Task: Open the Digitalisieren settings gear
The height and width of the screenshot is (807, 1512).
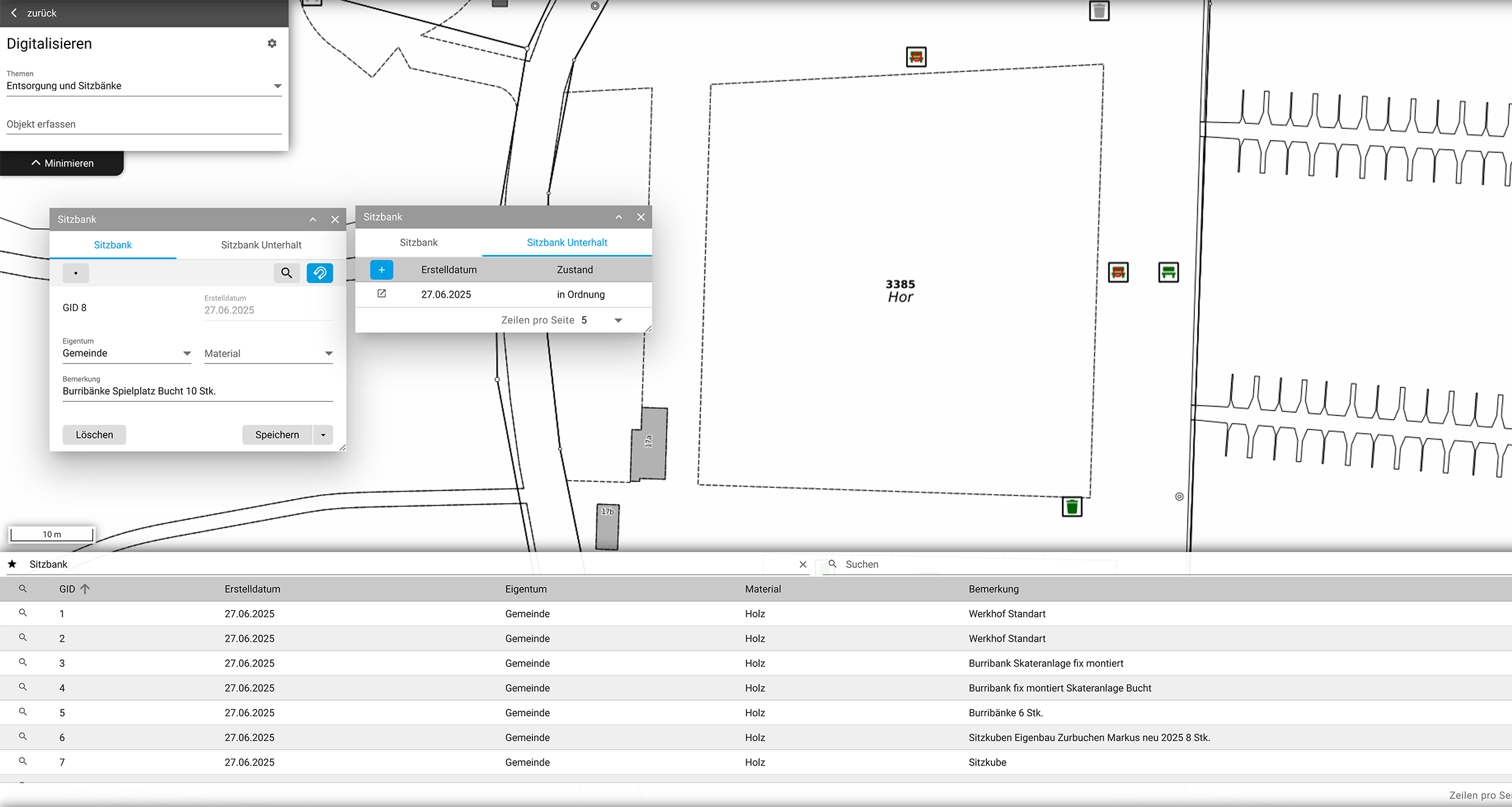Action: point(272,43)
